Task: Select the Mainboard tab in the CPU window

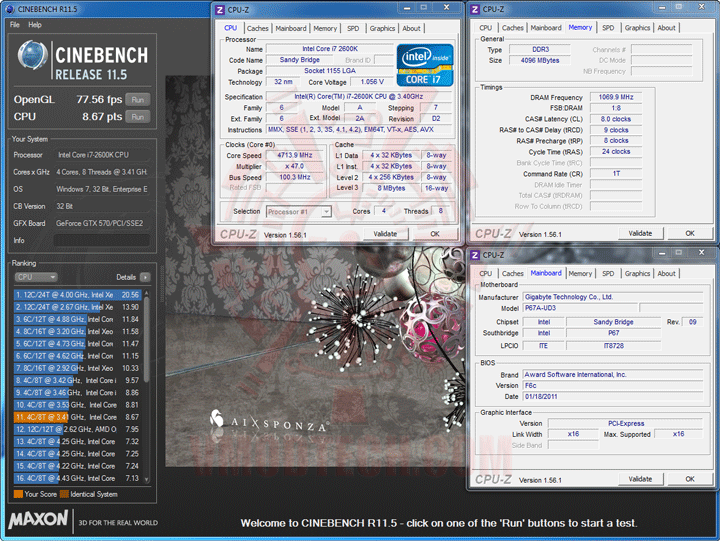Action: coord(291,28)
